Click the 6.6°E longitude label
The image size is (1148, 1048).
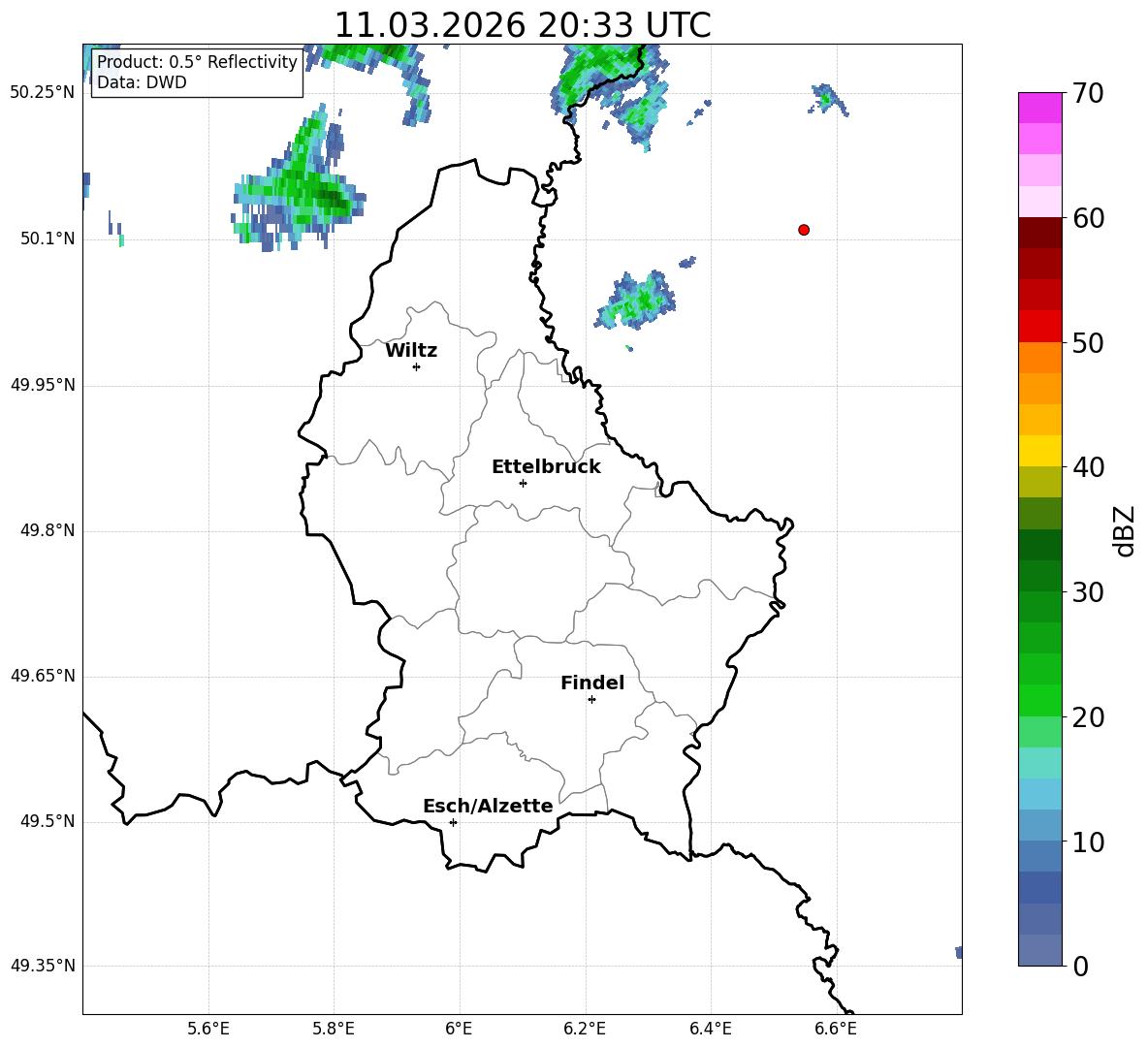coord(836,1029)
